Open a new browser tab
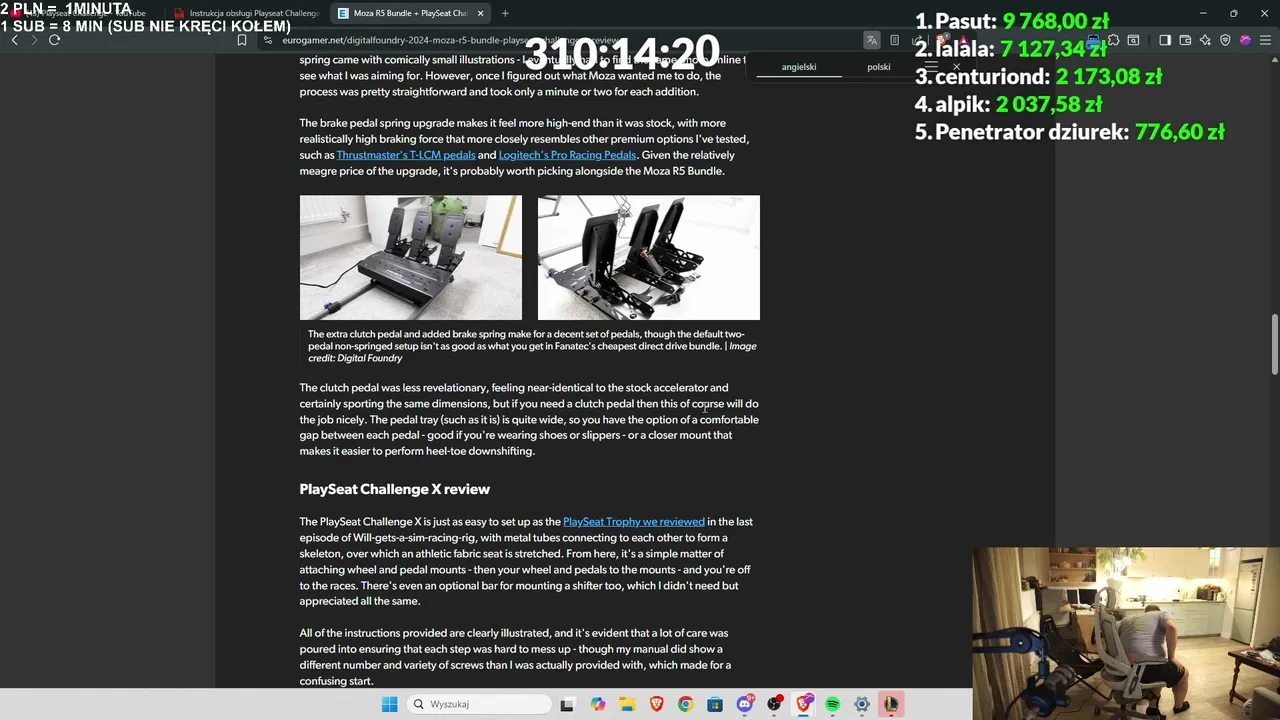This screenshot has height=720, width=1280. pos(505,13)
